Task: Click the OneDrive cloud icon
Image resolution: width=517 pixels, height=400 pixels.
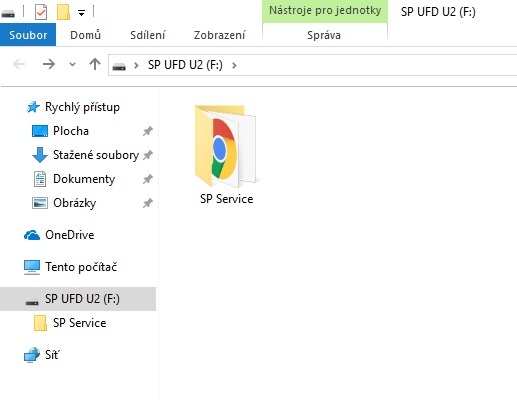Action: point(32,235)
